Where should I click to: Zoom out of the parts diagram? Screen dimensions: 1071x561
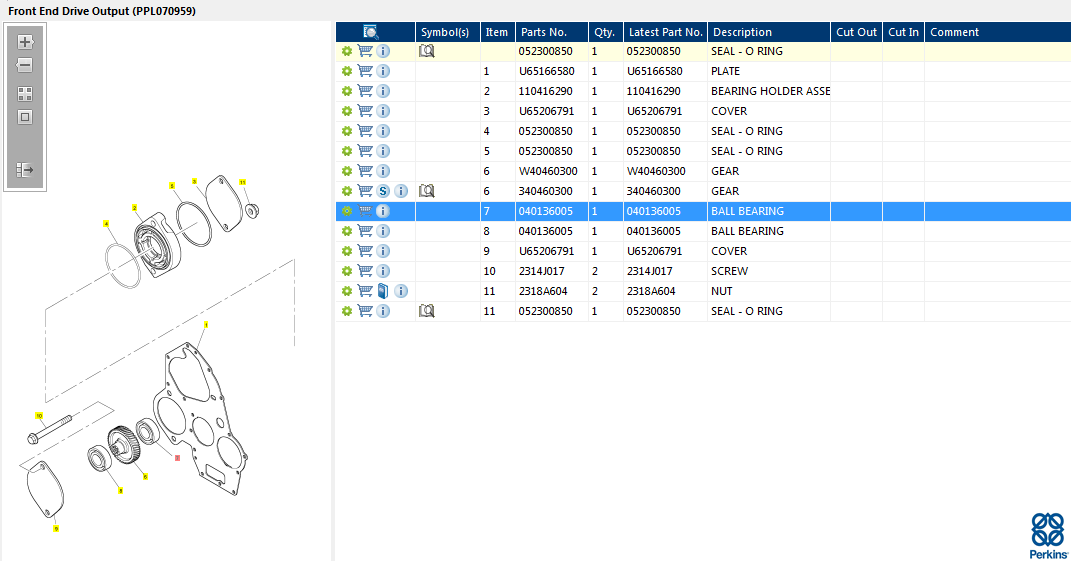(x=25, y=65)
